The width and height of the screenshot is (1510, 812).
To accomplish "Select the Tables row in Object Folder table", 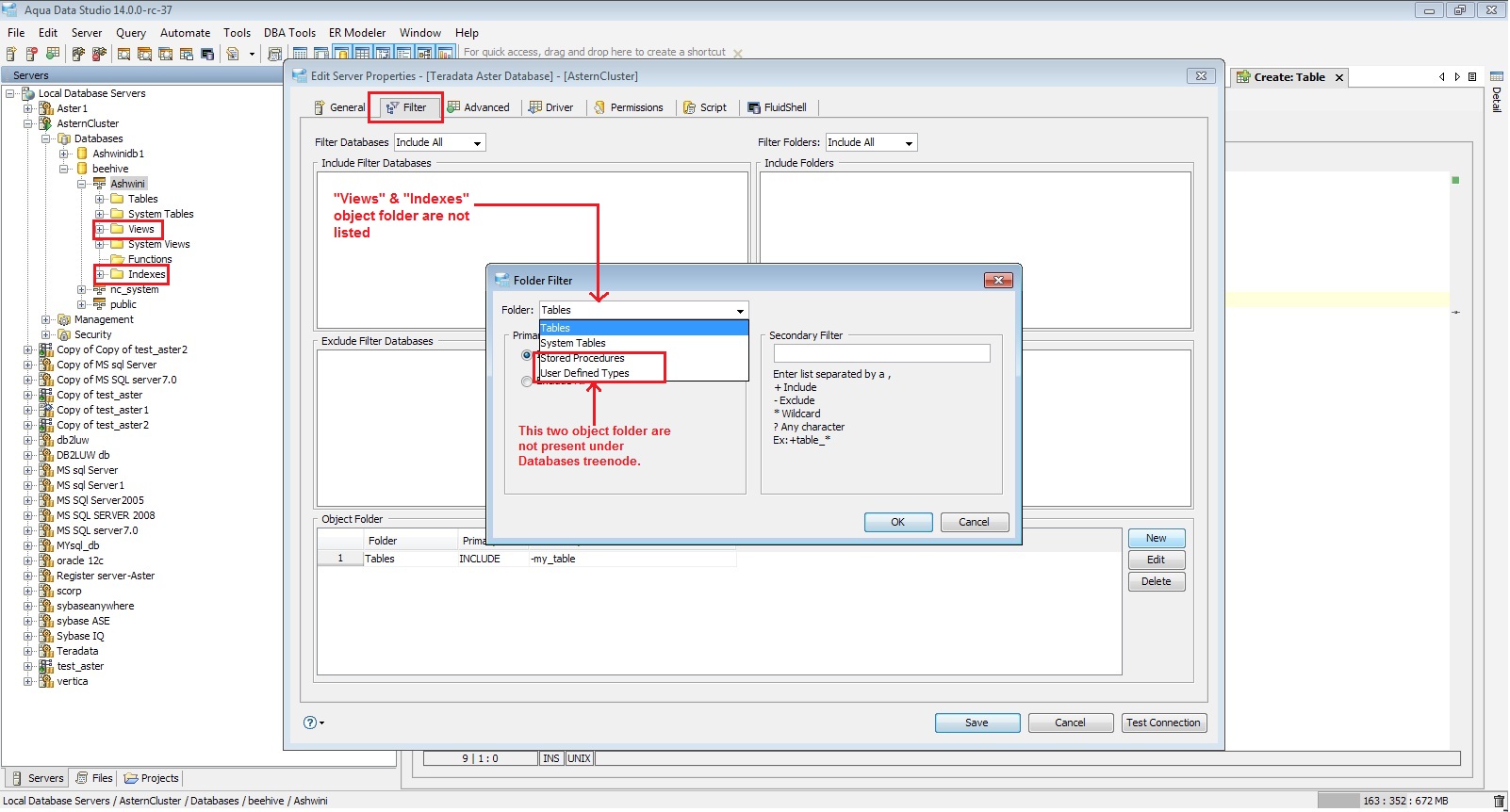I will click(x=528, y=559).
